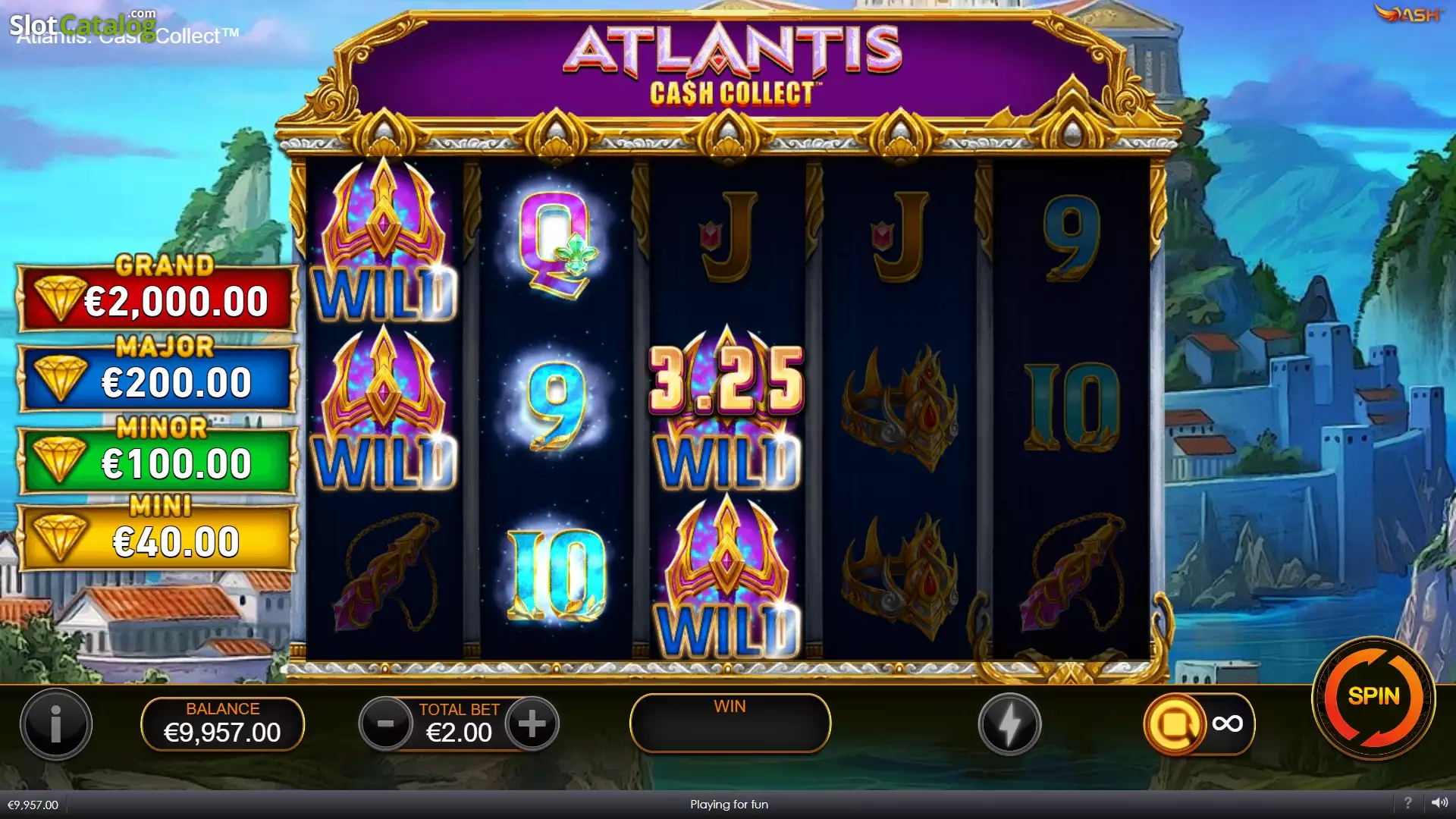Select the Grand jackpot panel
Image resolution: width=1456 pixels, height=819 pixels.
(x=158, y=297)
